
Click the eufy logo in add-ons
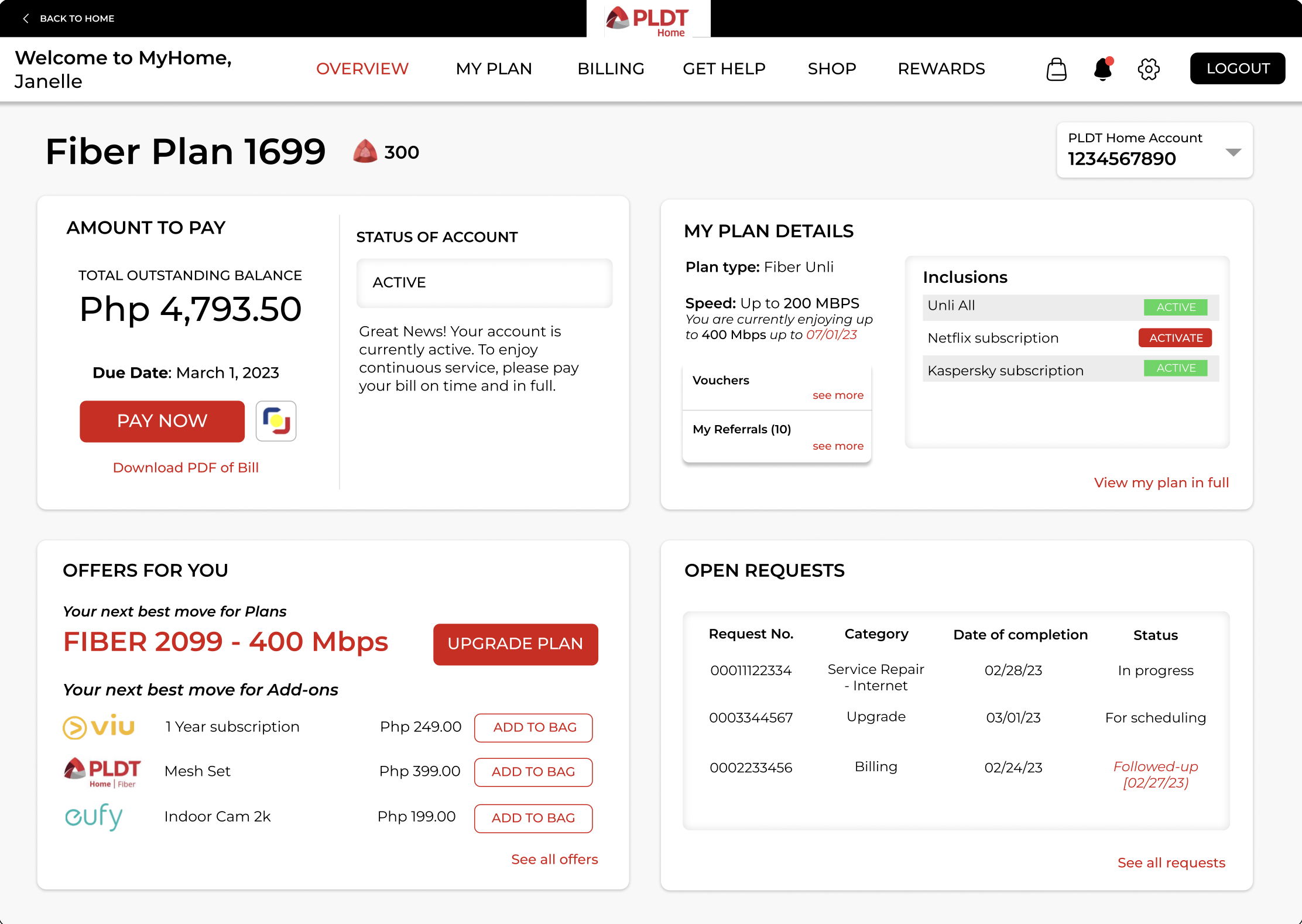pos(94,816)
